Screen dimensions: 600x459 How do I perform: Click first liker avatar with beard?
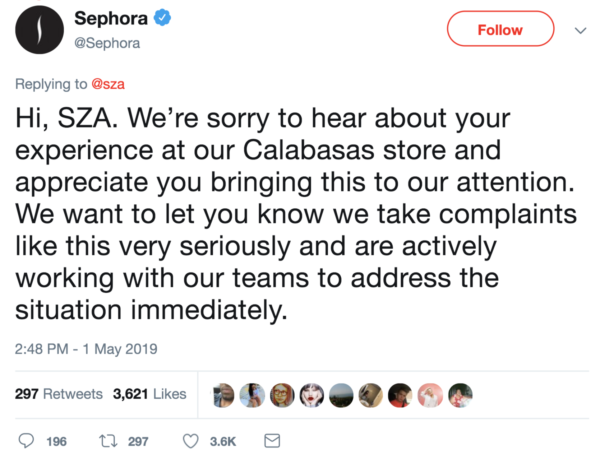click(223, 395)
